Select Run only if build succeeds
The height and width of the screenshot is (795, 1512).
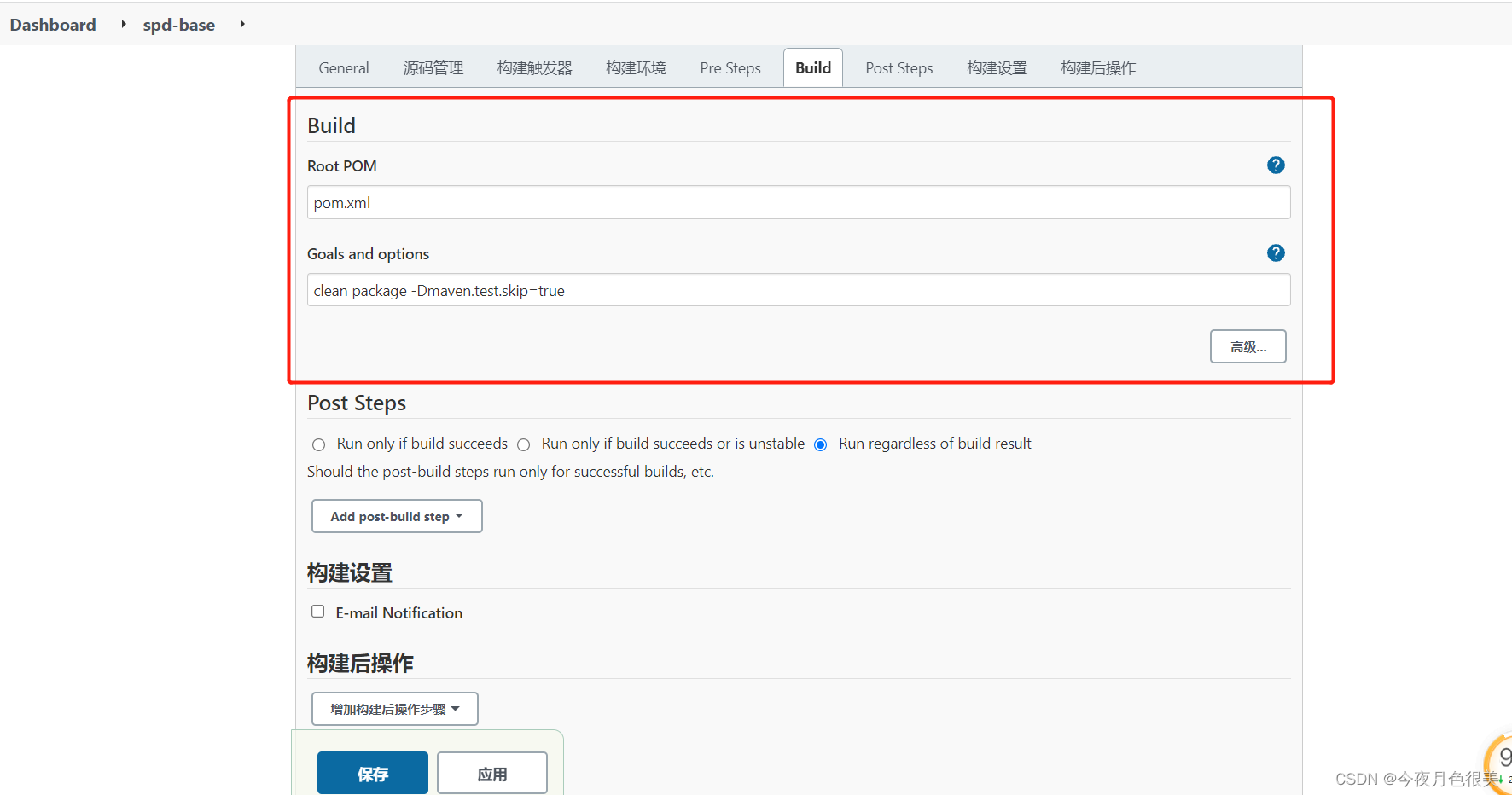(x=318, y=444)
